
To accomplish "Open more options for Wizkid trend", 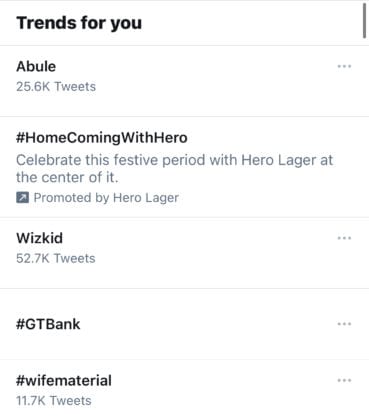I will click(x=344, y=238).
